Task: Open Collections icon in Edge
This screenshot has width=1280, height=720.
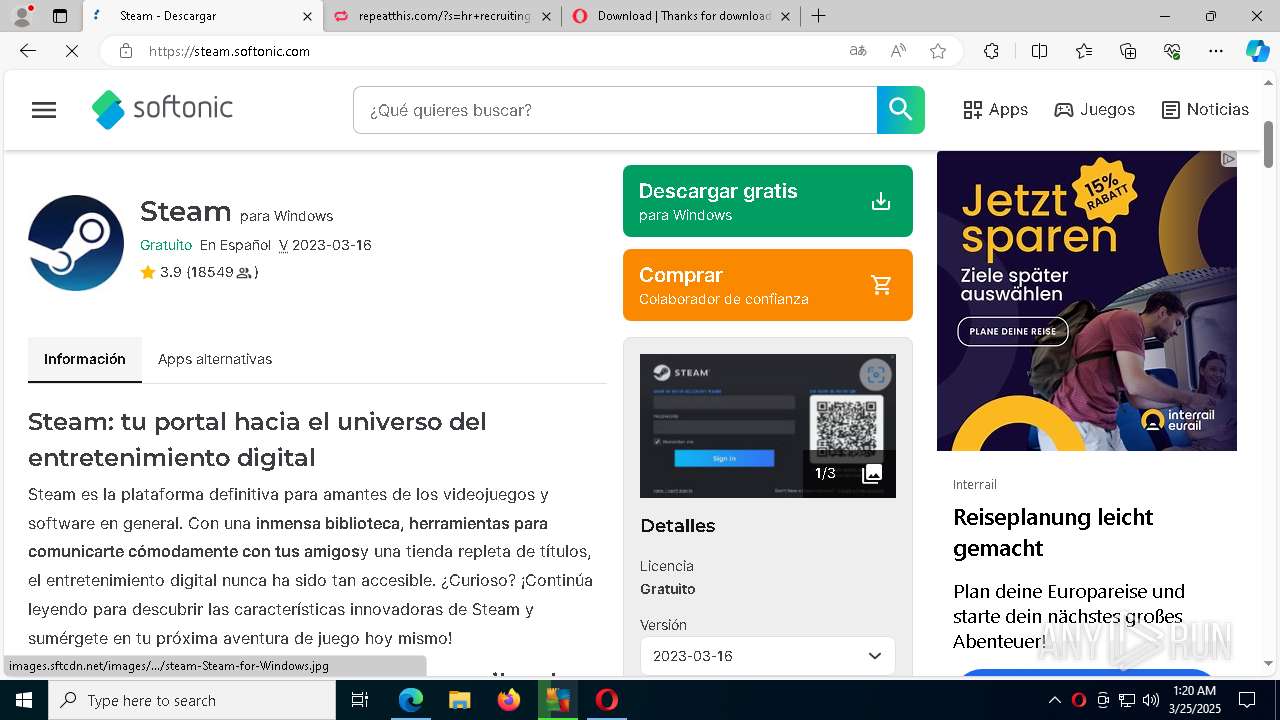Action: (x=1128, y=51)
